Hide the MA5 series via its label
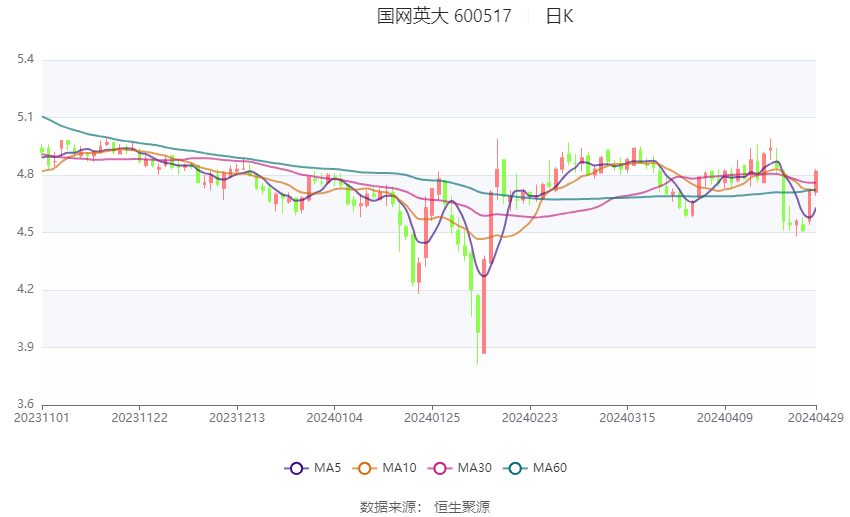Viewport: 850px width, 517px height. 327,468
